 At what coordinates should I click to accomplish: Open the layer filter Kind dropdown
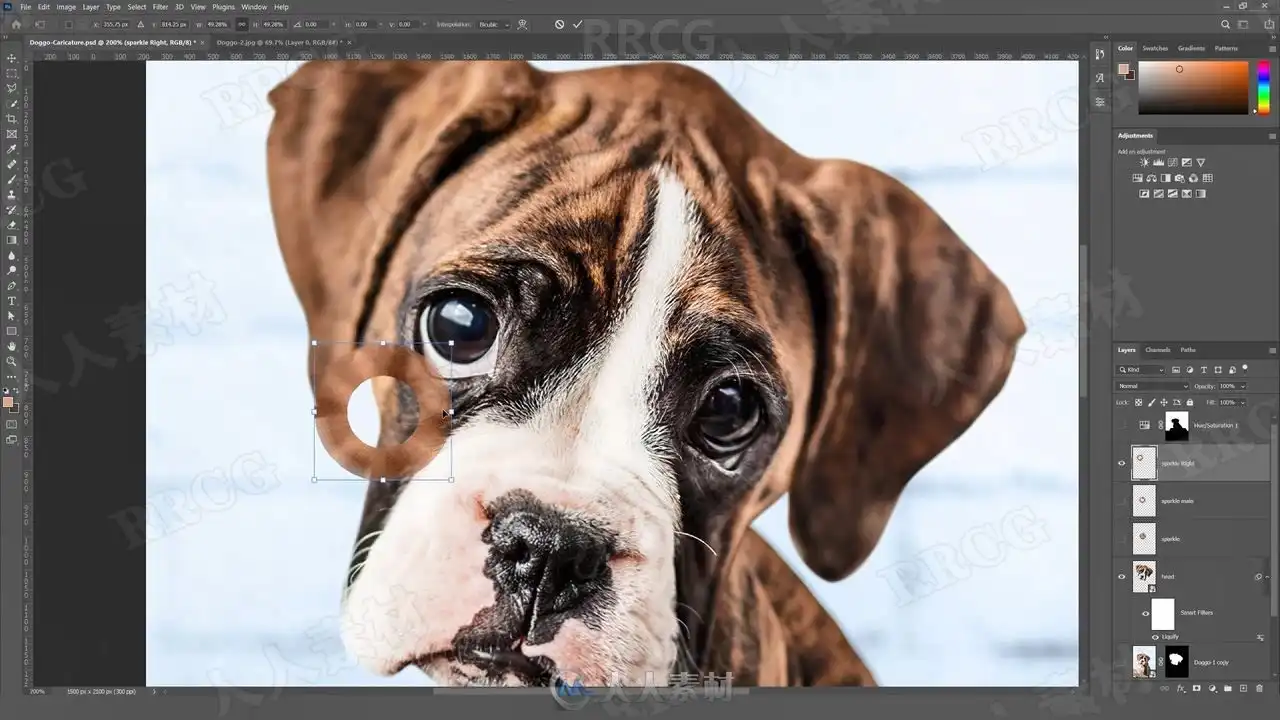[1142, 370]
